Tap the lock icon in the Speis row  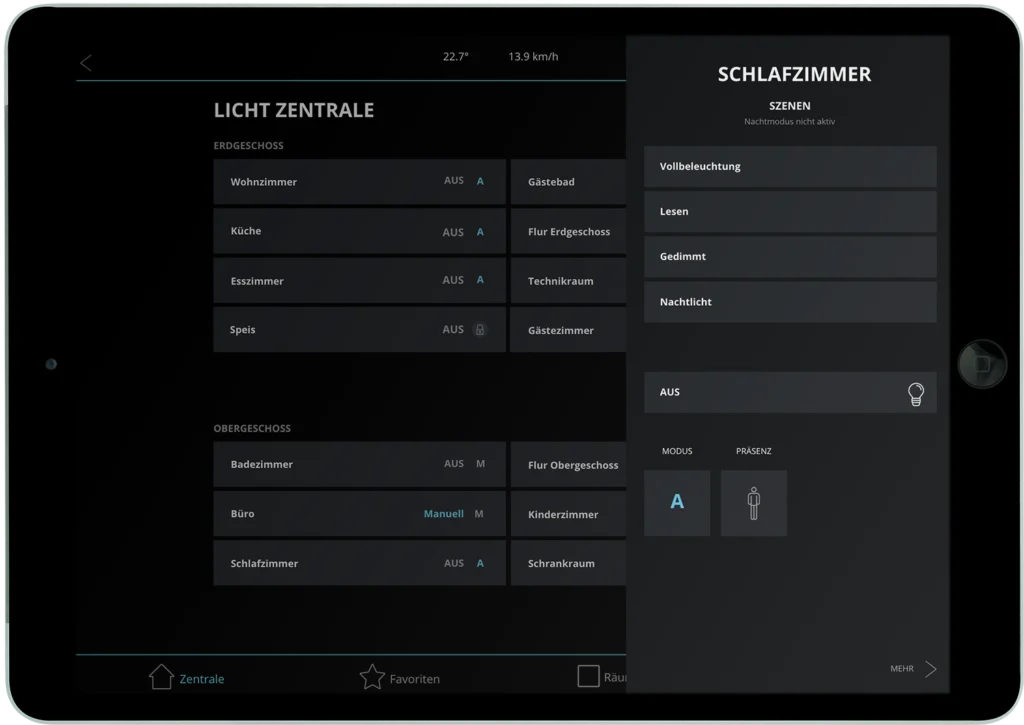pyautogui.click(x=481, y=329)
